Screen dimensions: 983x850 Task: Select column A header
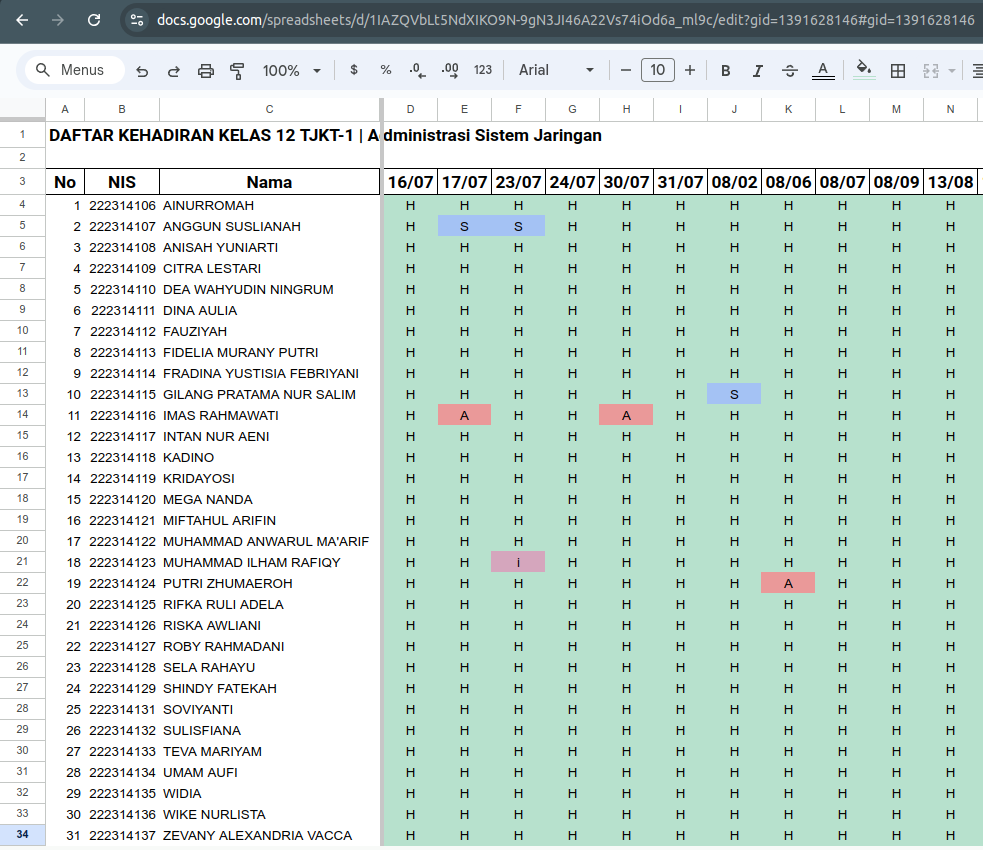[x=65, y=109]
